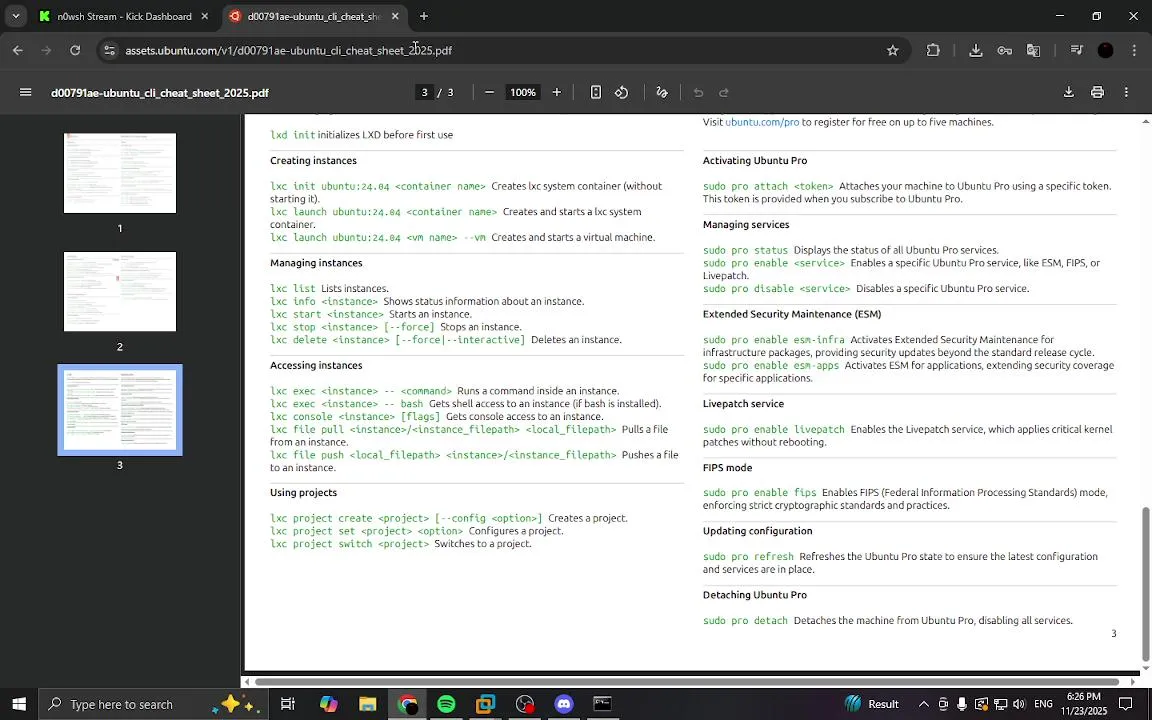This screenshot has width=1152, height=720.
Task: Rotate the PDF counterclockwise
Action: point(622,93)
